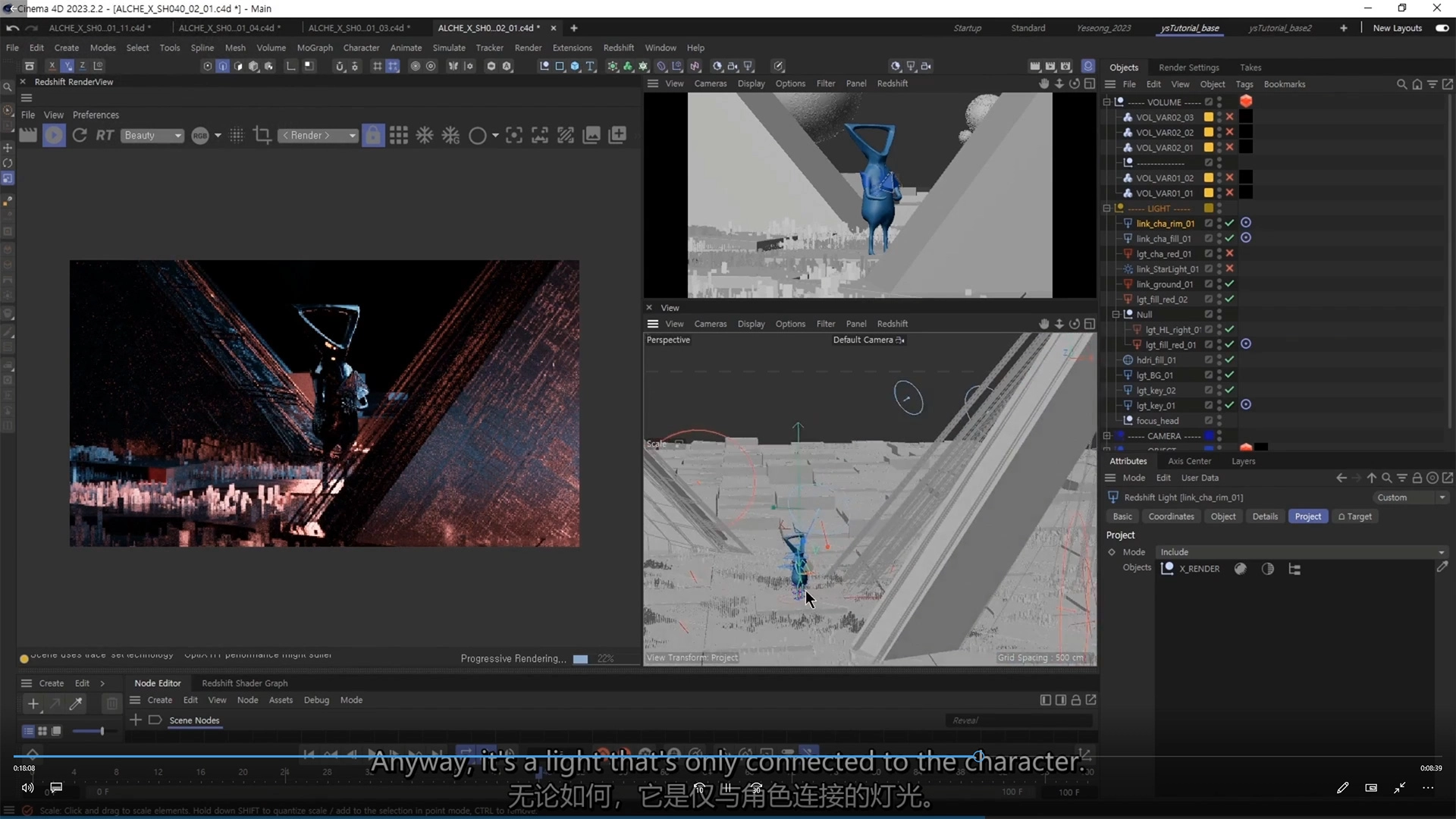This screenshot has width=1456, height=819.
Task: Toggle the VOL_VAR02_03 enable red cross
Action: pyautogui.click(x=1229, y=118)
